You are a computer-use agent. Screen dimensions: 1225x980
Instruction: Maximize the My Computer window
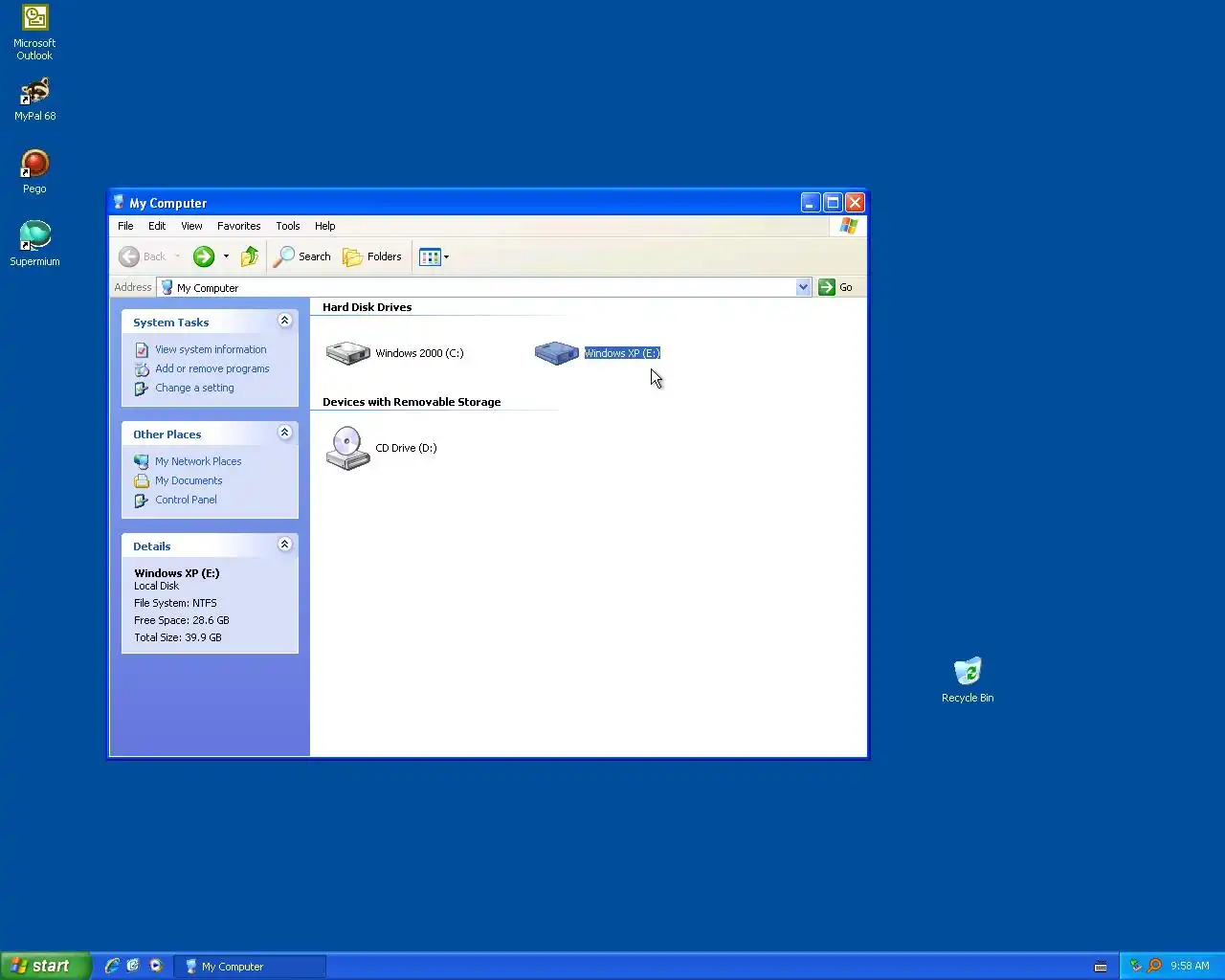833,203
